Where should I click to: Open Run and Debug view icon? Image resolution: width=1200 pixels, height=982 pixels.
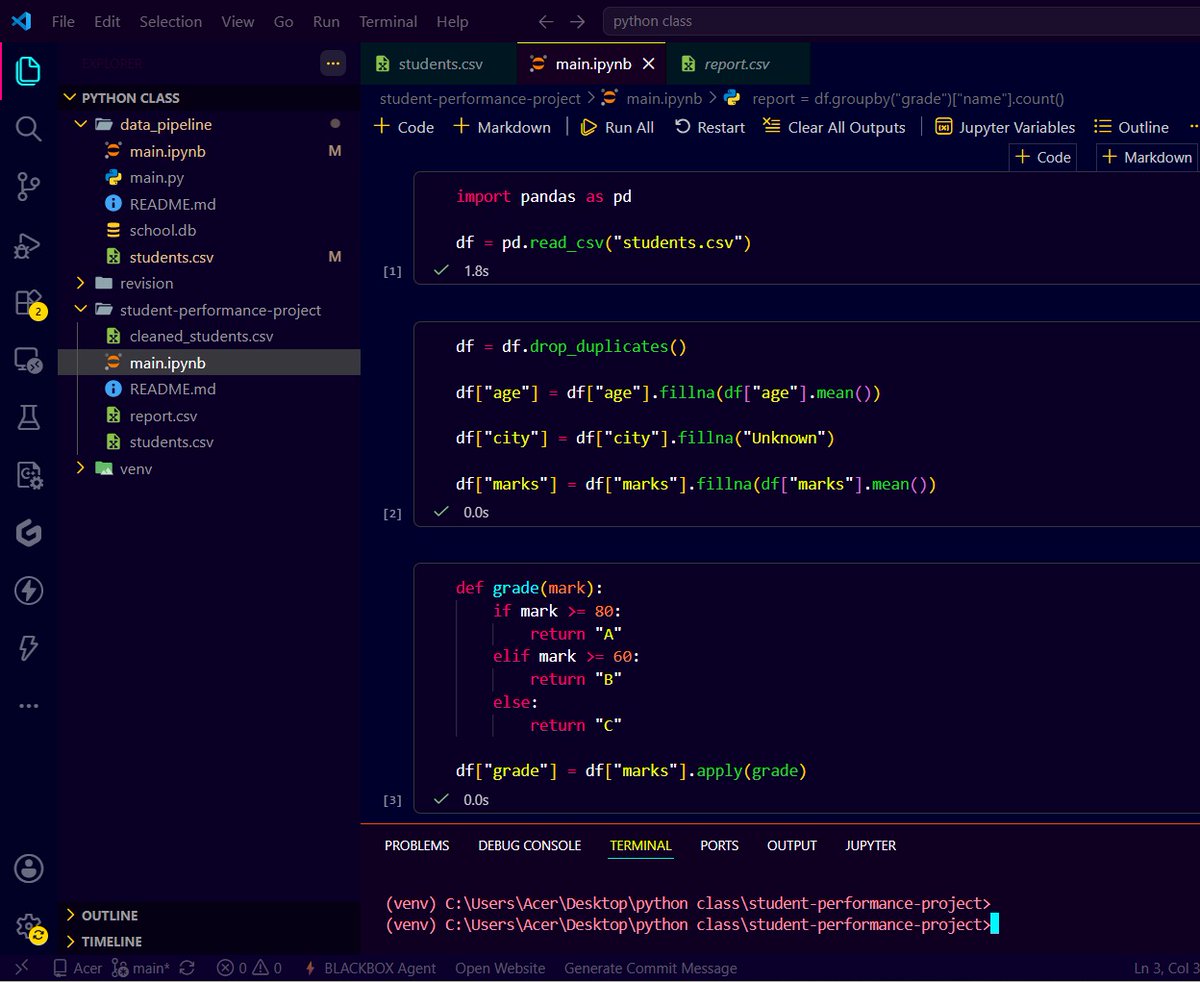coord(28,245)
